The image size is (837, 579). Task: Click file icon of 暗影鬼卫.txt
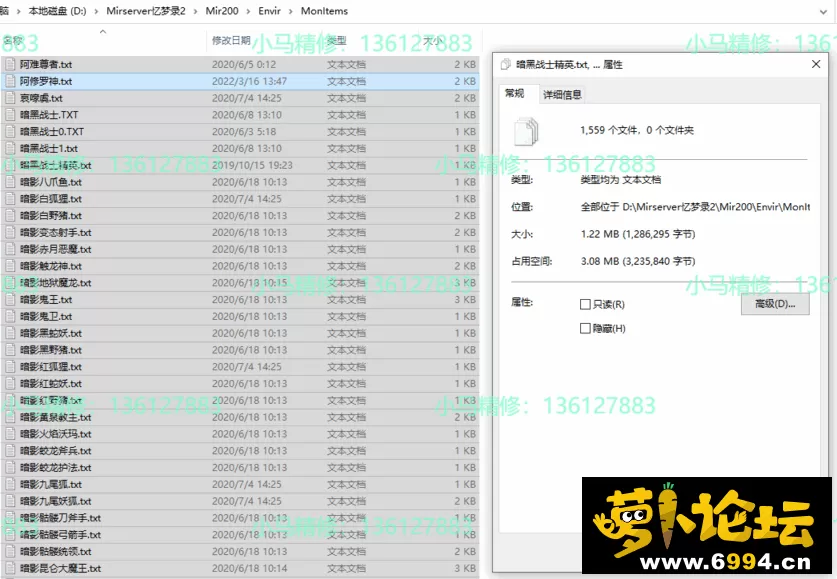point(10,316)
